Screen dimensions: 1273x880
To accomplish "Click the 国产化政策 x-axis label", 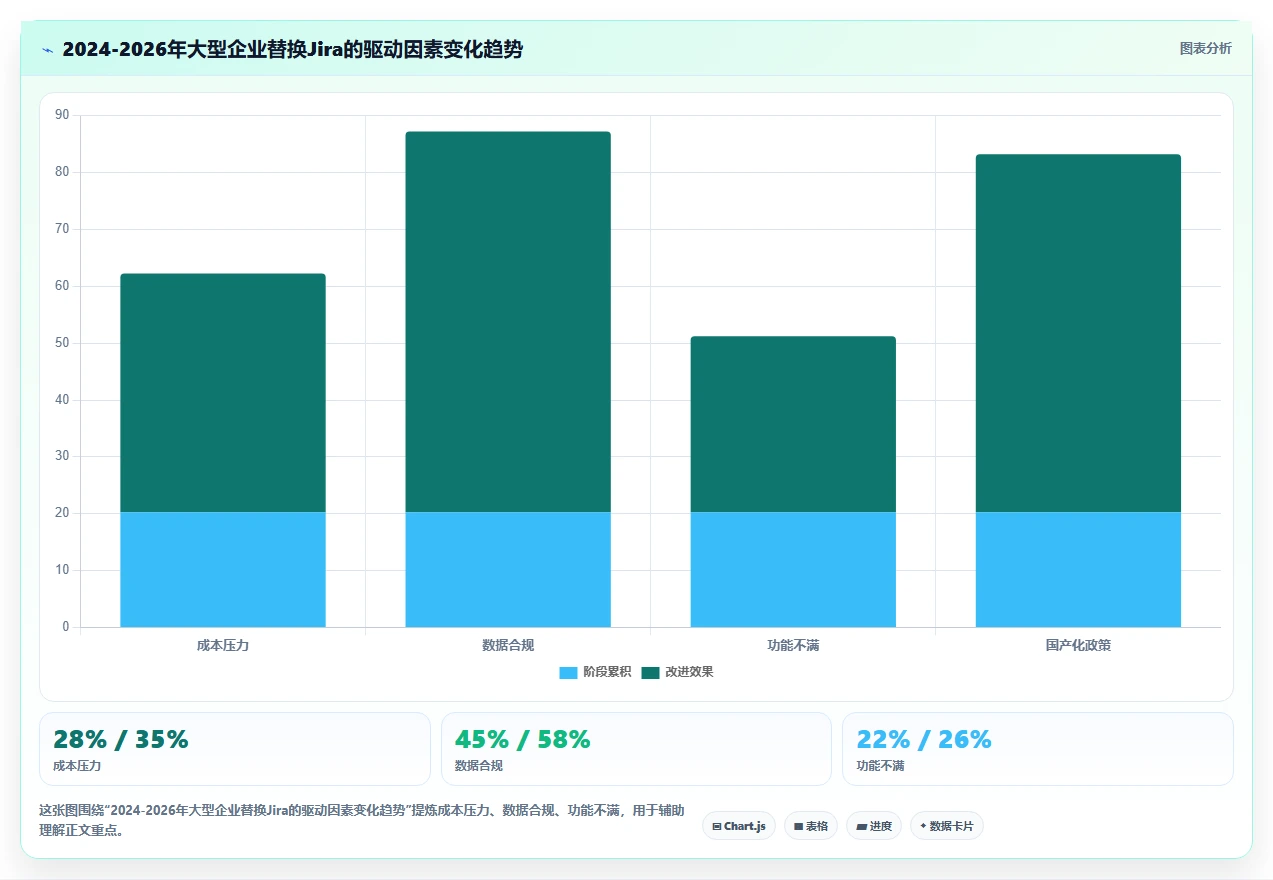I will coord(1078,645).
